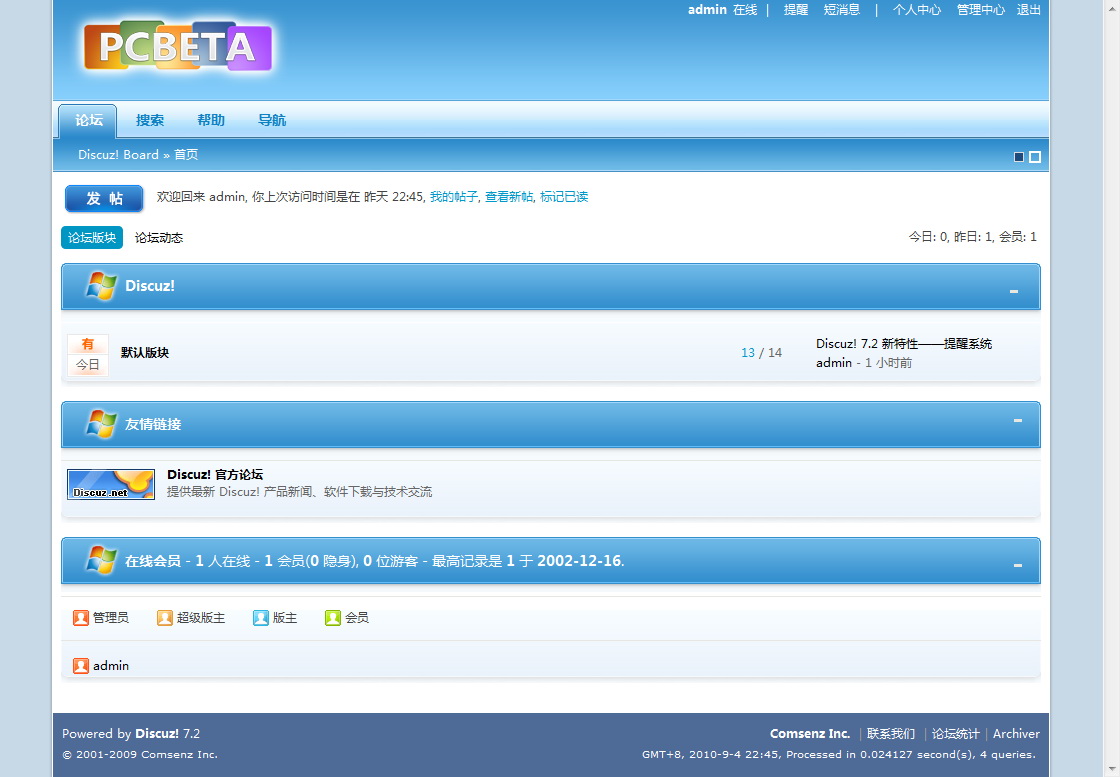Open the 联系我们 footer link
The height and width of the screenshot is (777, 1120).
(891, 733)
